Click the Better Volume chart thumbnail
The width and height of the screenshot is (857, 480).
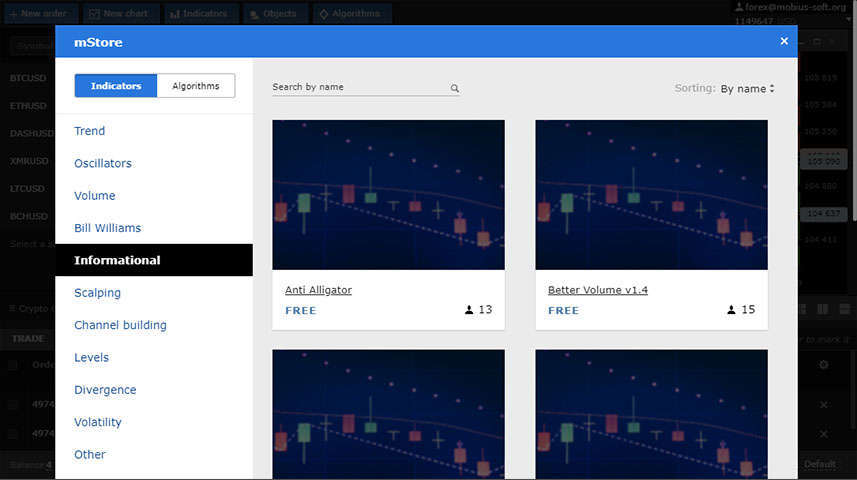[x=651, y=195]
